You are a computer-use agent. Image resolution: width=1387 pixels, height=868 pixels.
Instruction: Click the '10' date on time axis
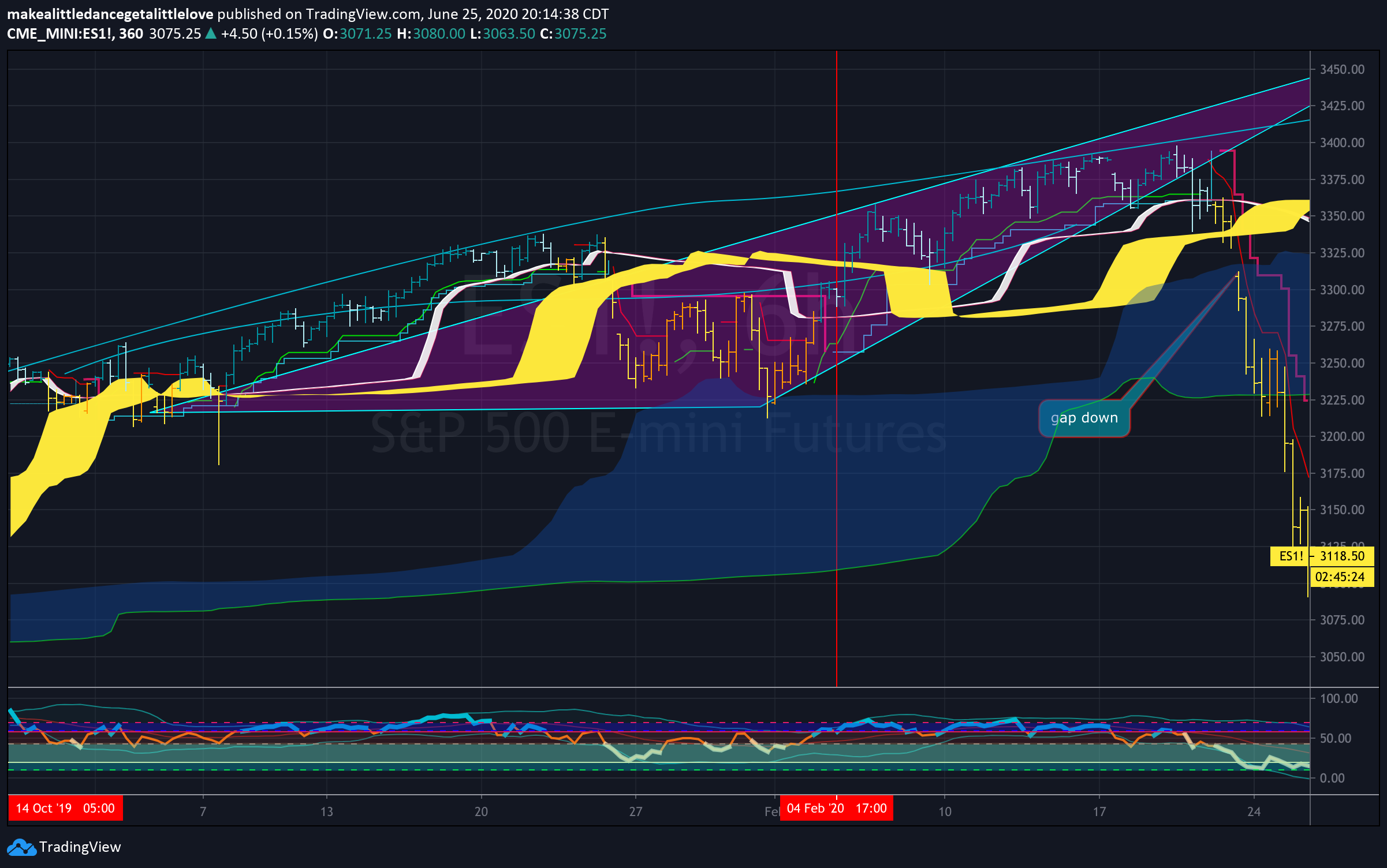tap(945, 811)
